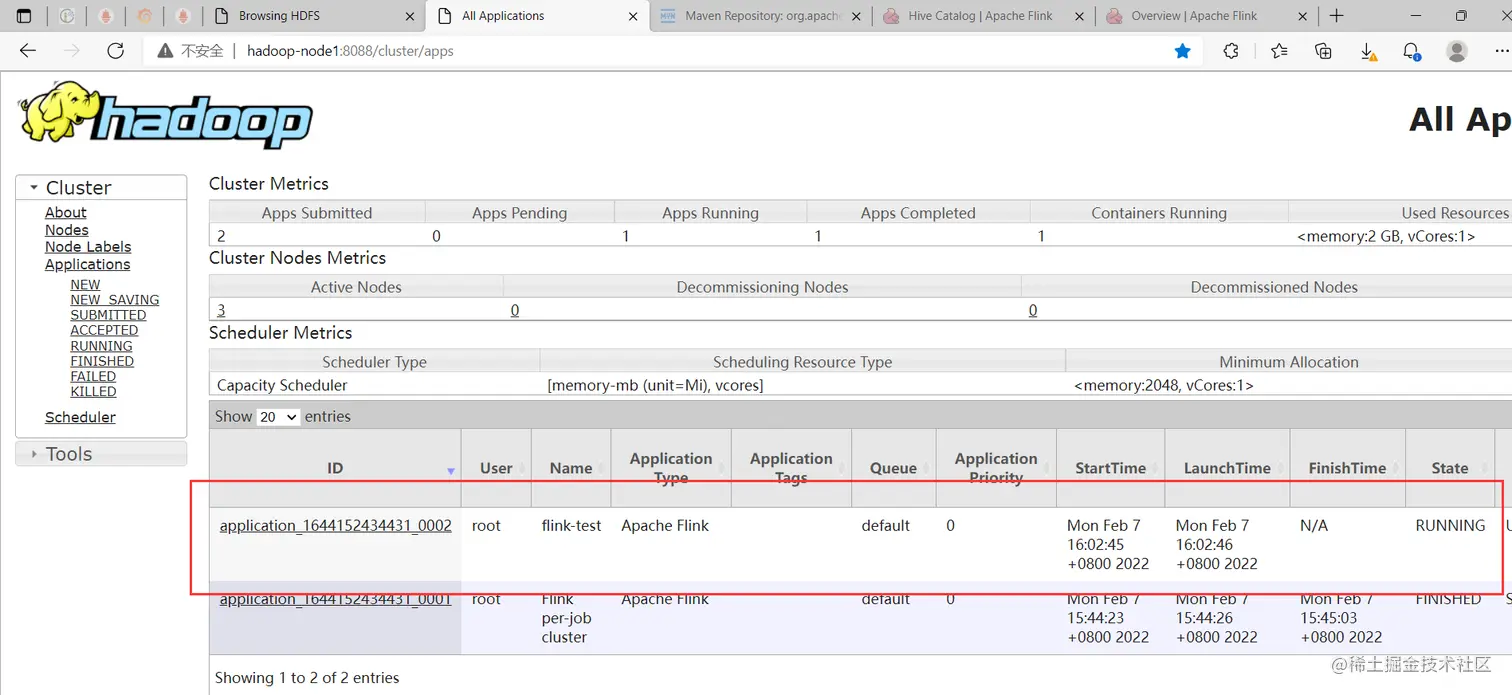1512x695 pixels.
Task: Sort by State column header
Action: (x=1450, y=468)
